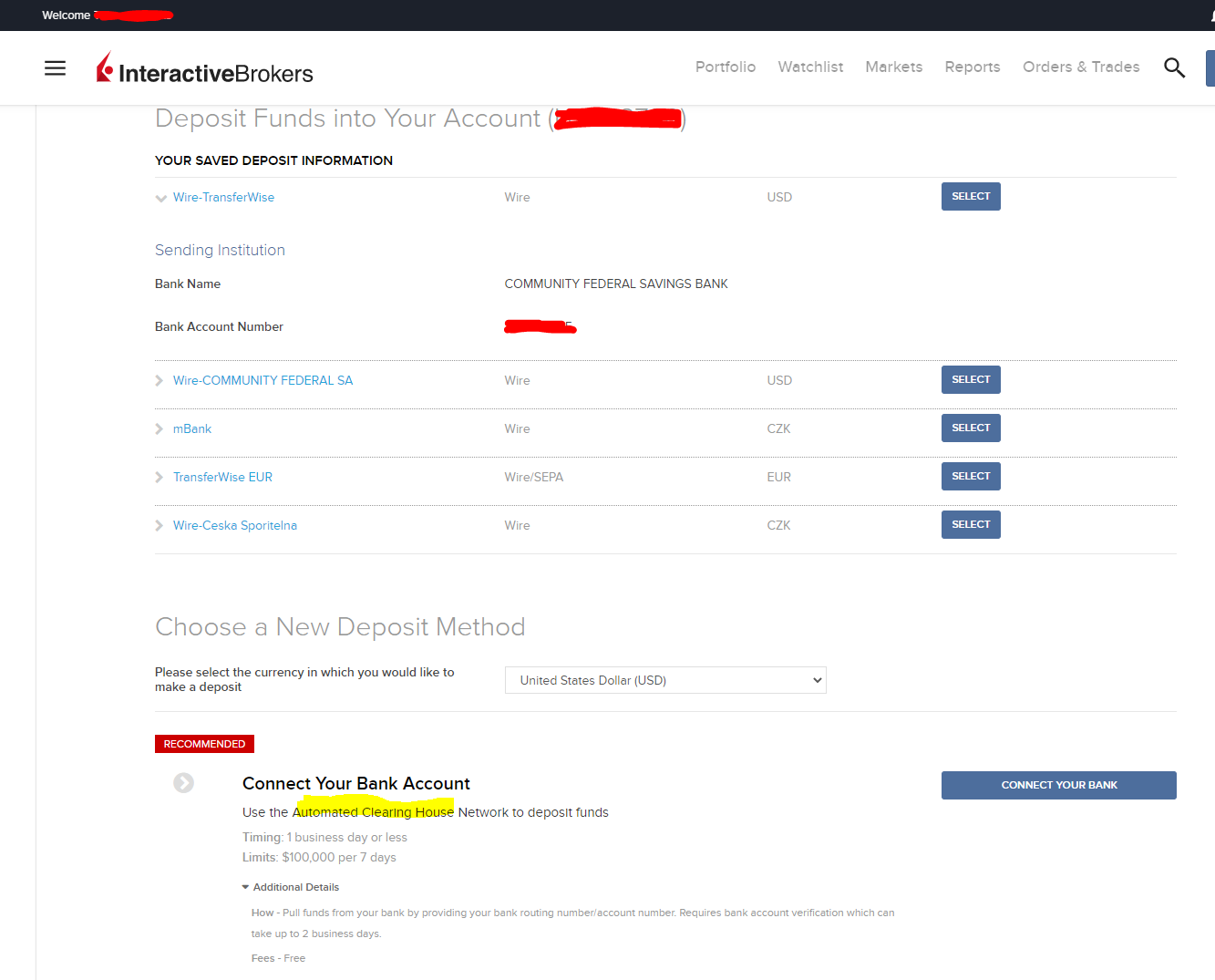Screen dimensions: 1215x980
Task: Open the Markets menu
Action: (x=894, y=67)
